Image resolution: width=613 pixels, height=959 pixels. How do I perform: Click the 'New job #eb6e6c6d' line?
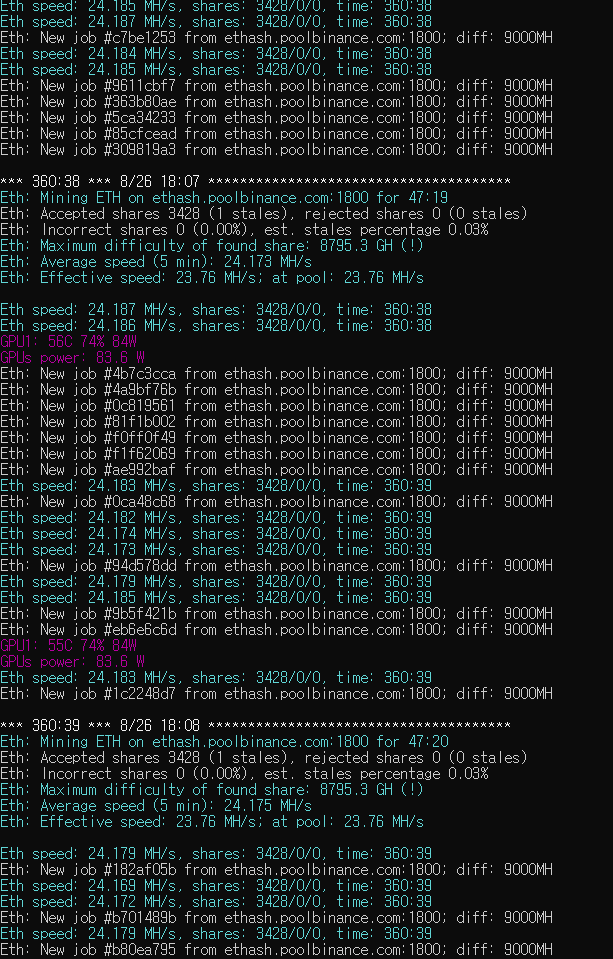[x=277, y=629]
